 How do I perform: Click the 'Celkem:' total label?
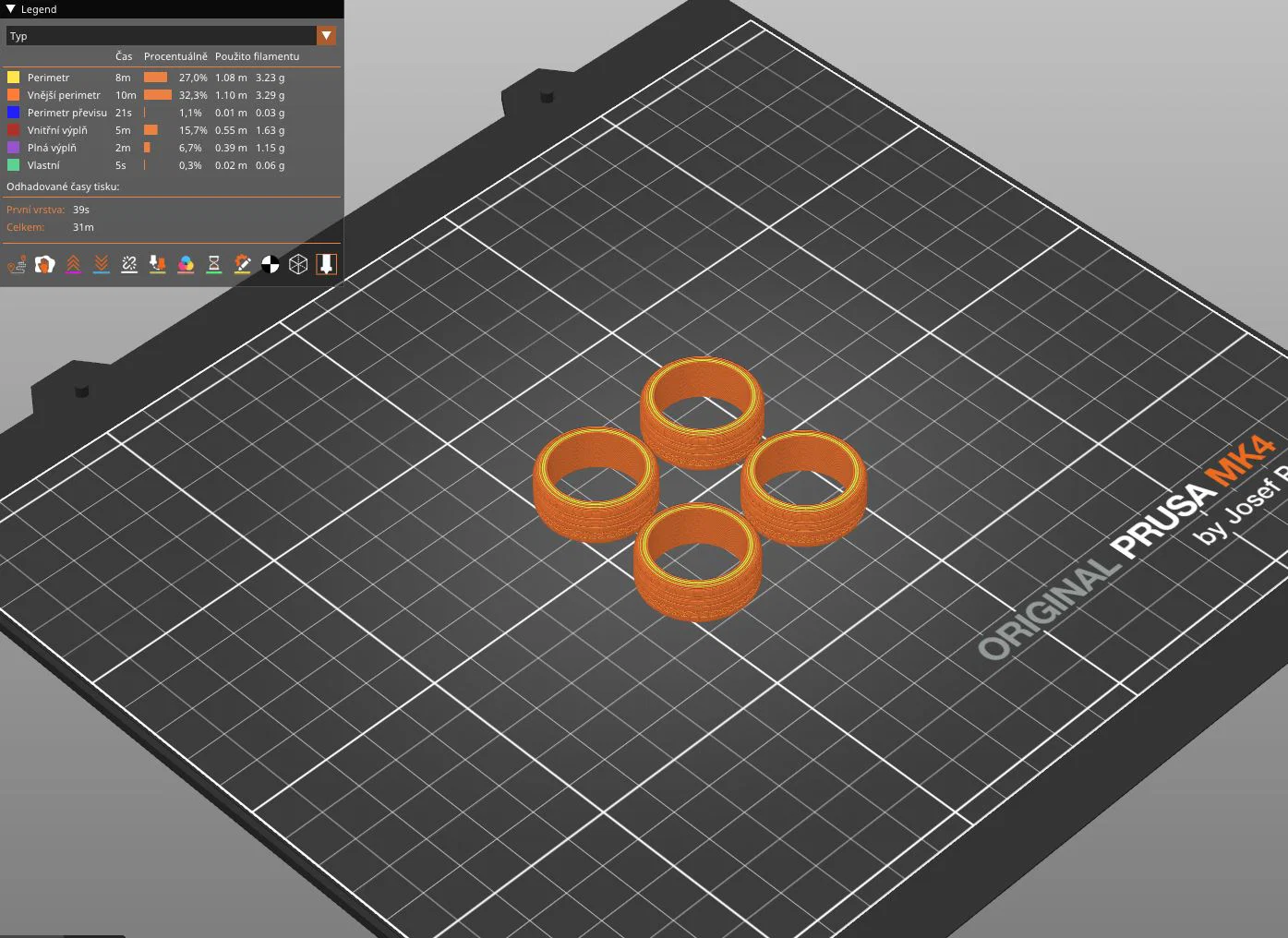click(x=25, y=227)
